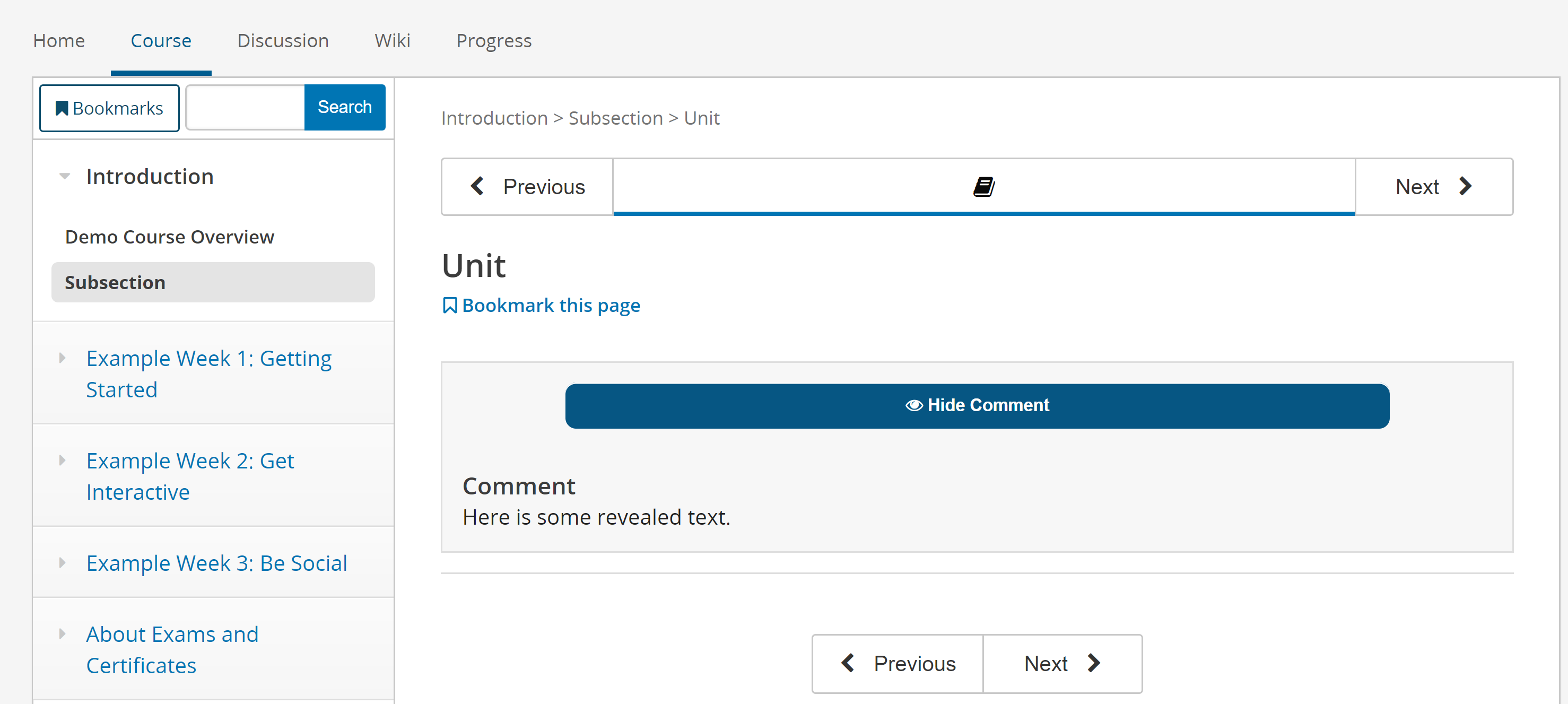Expand Example Week 2: Get Interactive arrow

[x=62, y=460]
